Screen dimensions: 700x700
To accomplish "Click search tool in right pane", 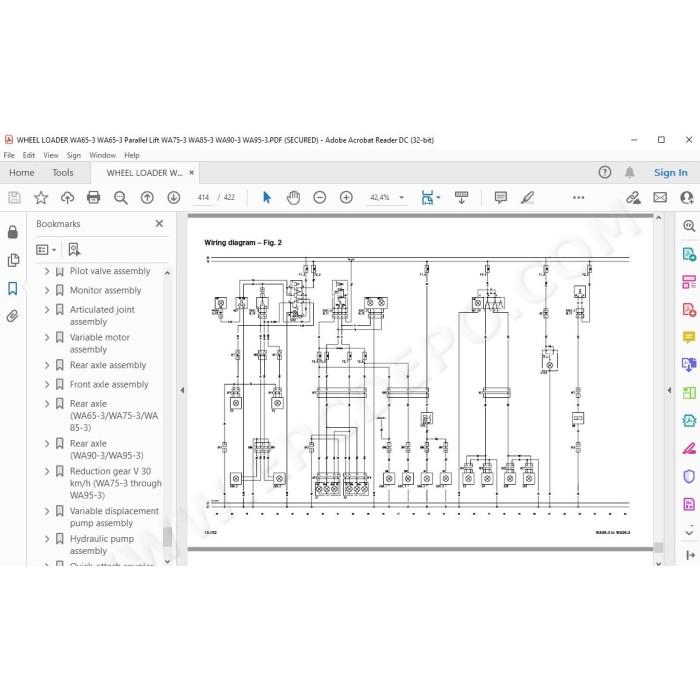I will (689, 226).
